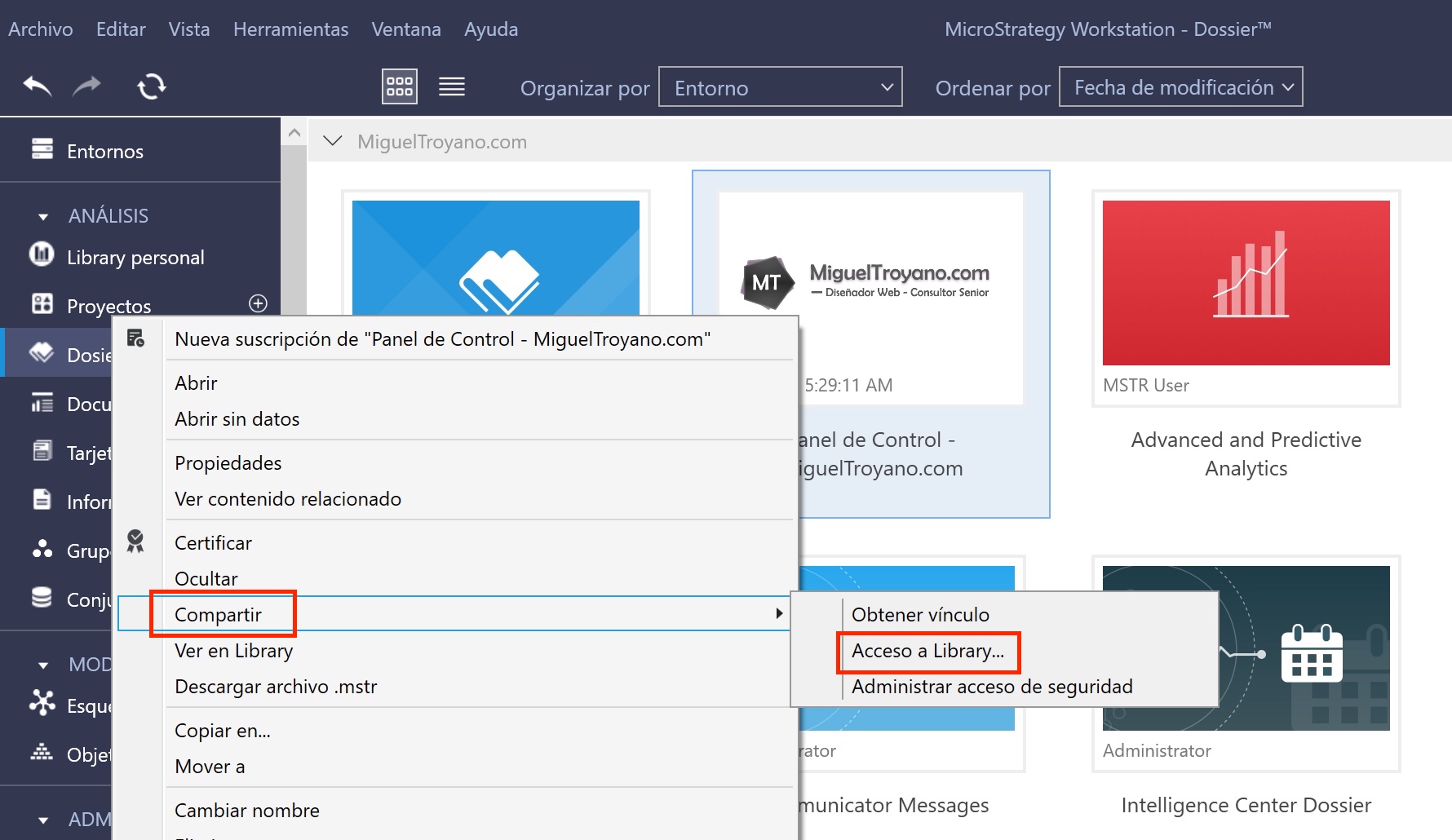Select the Informes sidebar icon

(42, 499)
